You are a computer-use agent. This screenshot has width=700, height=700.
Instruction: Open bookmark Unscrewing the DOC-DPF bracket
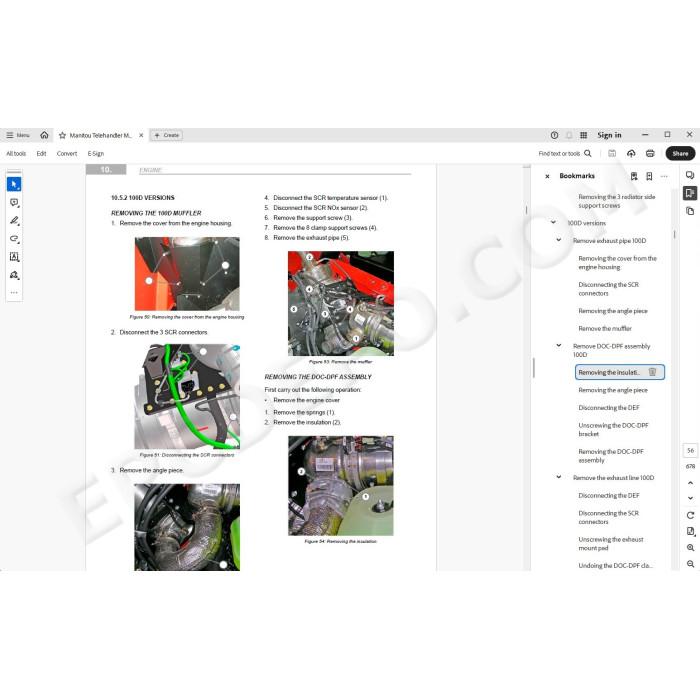coord(613,429)
